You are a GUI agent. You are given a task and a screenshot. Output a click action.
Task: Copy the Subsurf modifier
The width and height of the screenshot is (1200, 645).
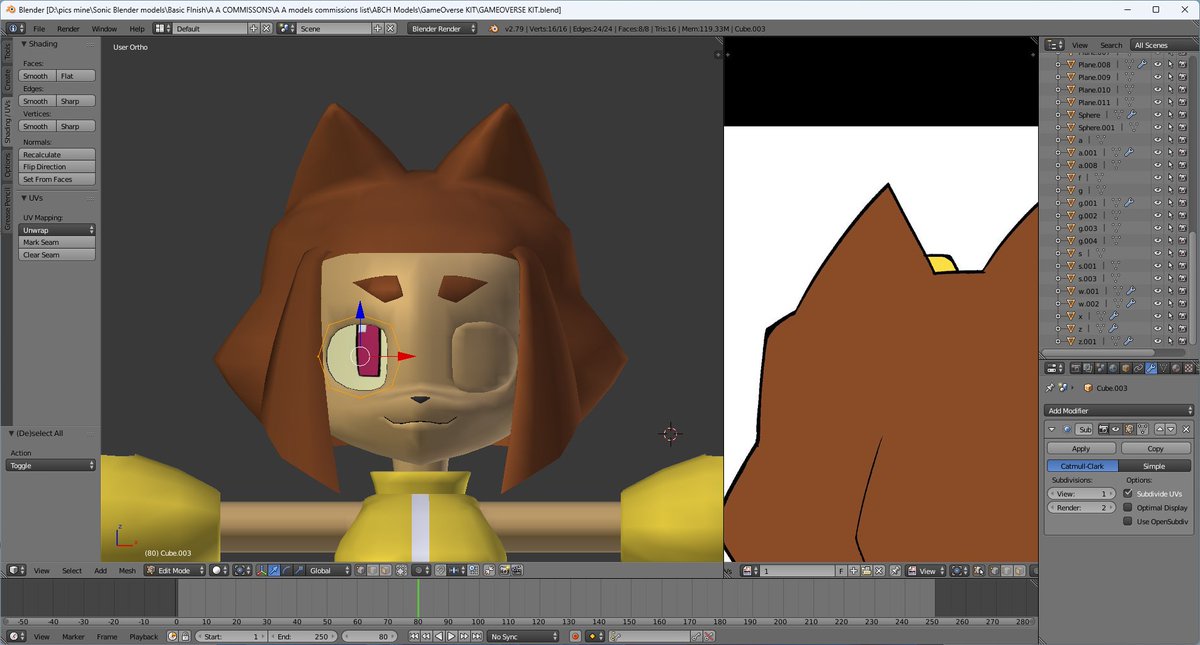(x=1155, y=449)
